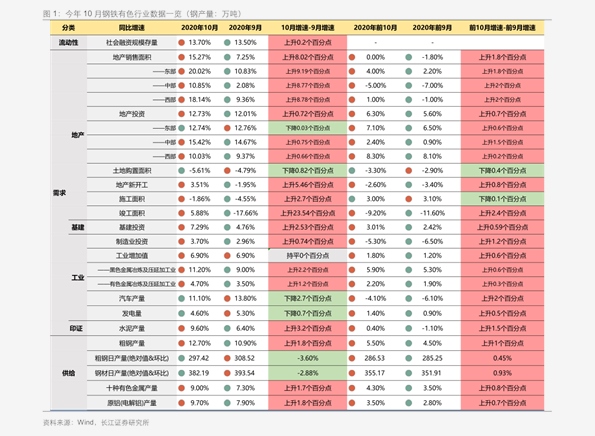Viewport: 595px width, 436px height.
Task: Click the 十种有色金属产量 row label
Action: (132, 388)
